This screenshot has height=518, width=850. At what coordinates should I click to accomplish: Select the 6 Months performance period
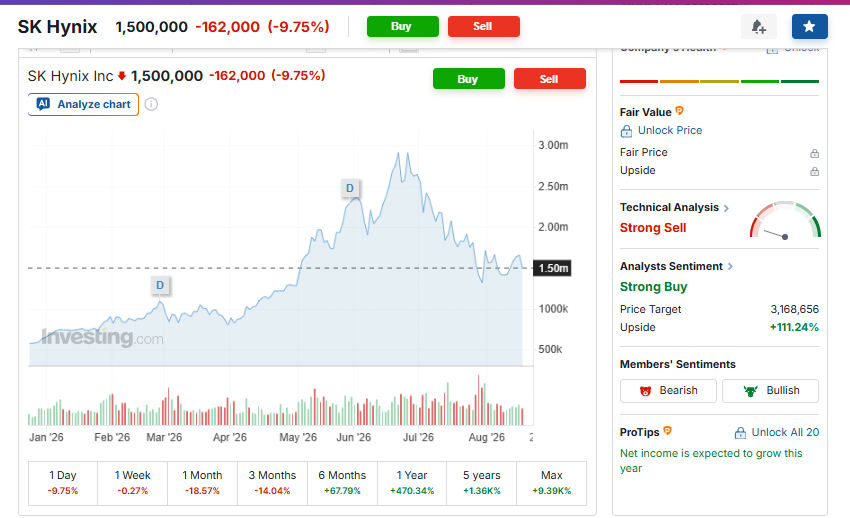click(342, 483)
